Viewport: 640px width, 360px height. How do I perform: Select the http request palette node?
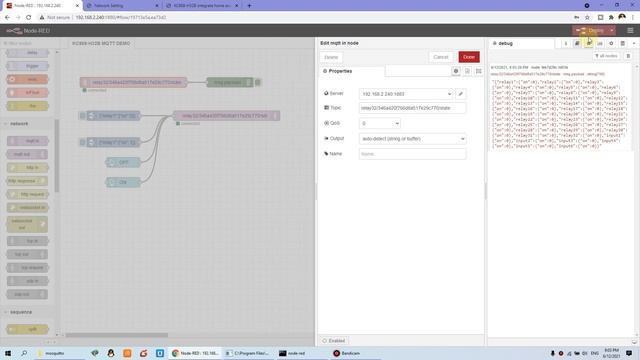27,194
